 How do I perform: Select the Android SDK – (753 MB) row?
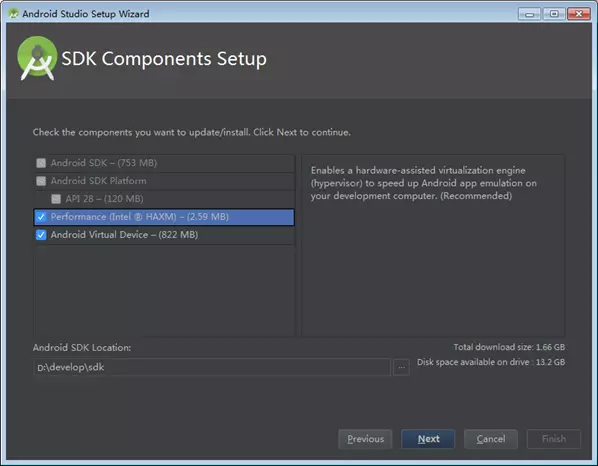pyautogui.click(x=164, y=163)
